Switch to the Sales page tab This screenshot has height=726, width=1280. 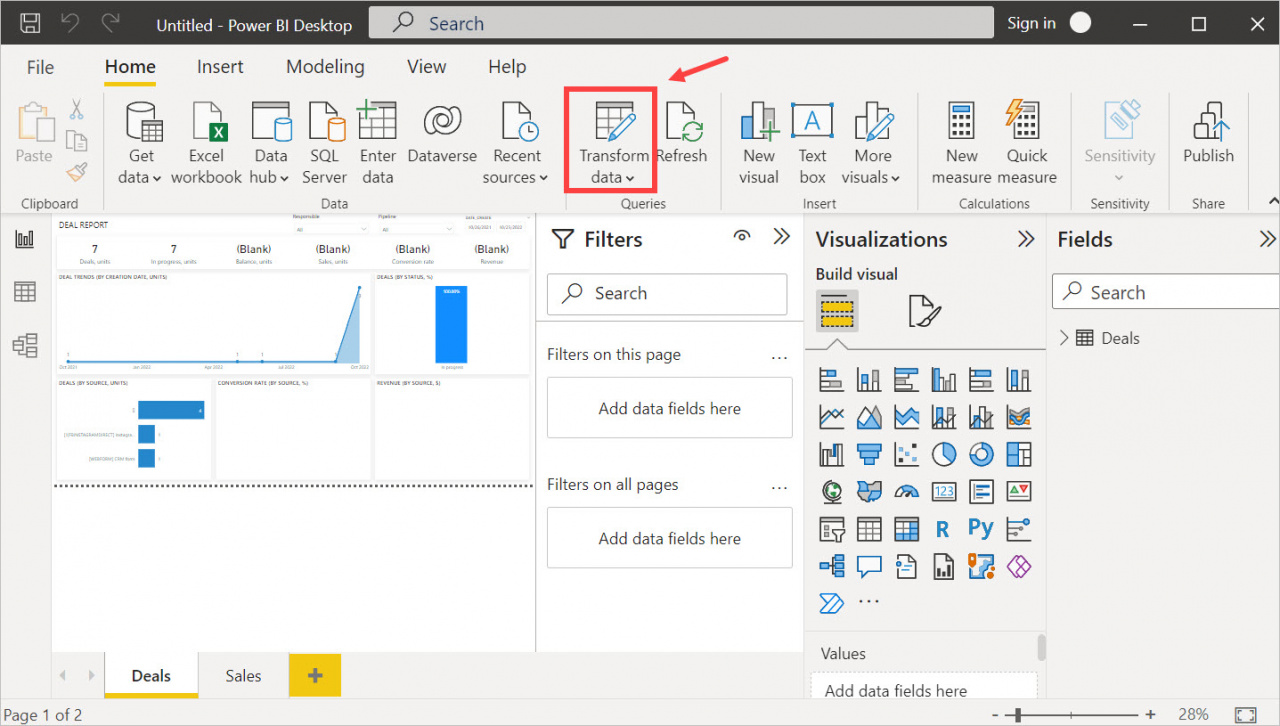(x=243, y=675)
